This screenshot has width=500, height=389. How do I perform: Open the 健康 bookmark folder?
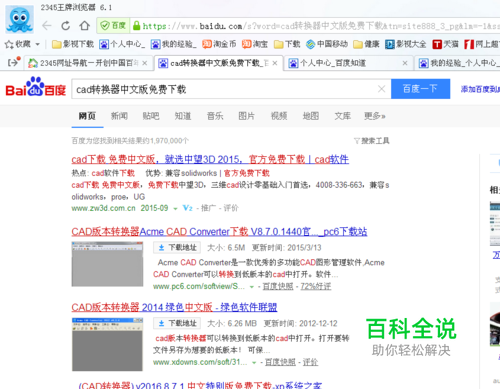(366, 44)
